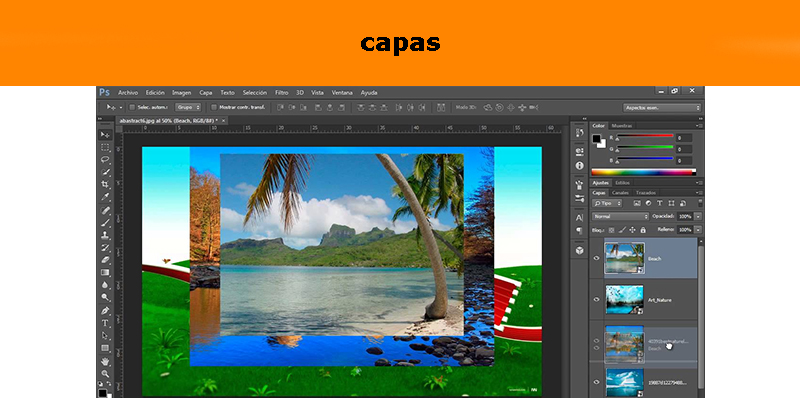Switch to the Canales tab
This screenshot has width=800, height=398.
(620, 193)
